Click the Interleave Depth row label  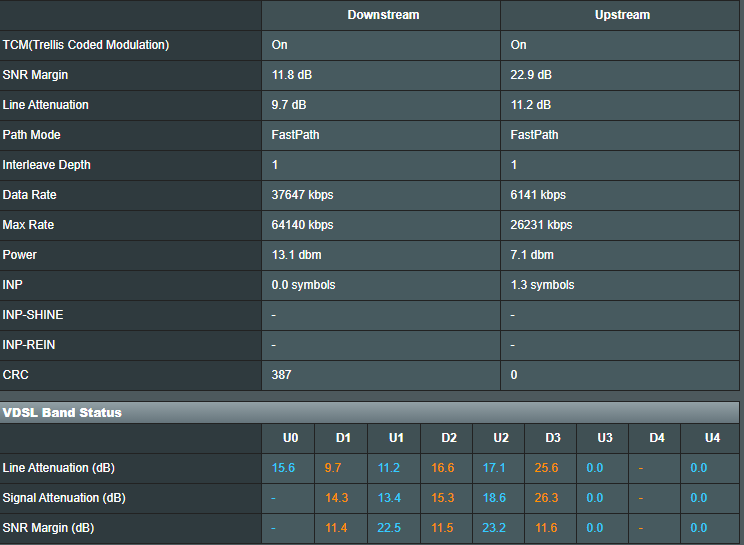click(46, 165)
